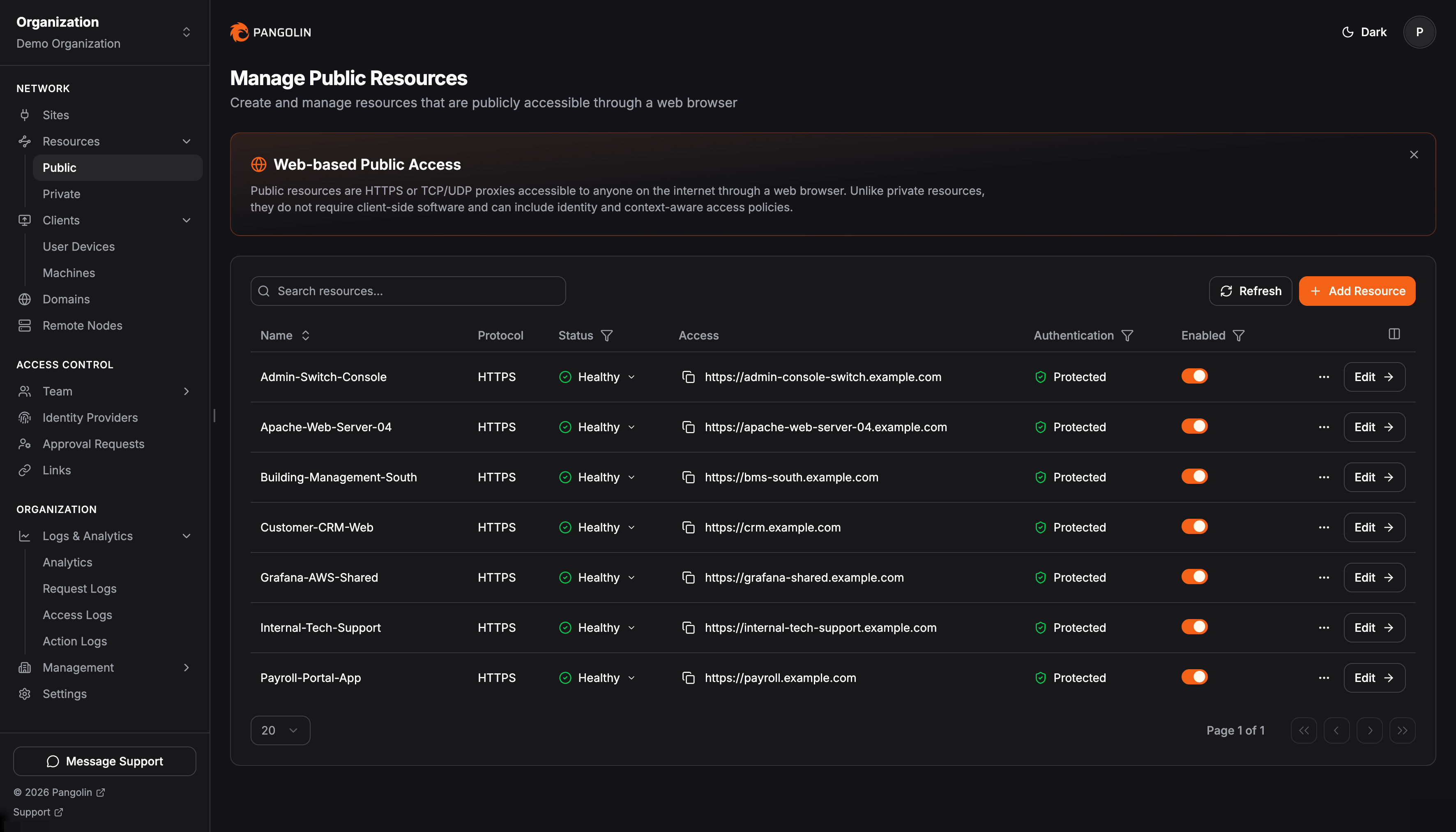The image size is (1456, 832).
Task: Click the Refresh button
Action: (x=1250, y=291)
